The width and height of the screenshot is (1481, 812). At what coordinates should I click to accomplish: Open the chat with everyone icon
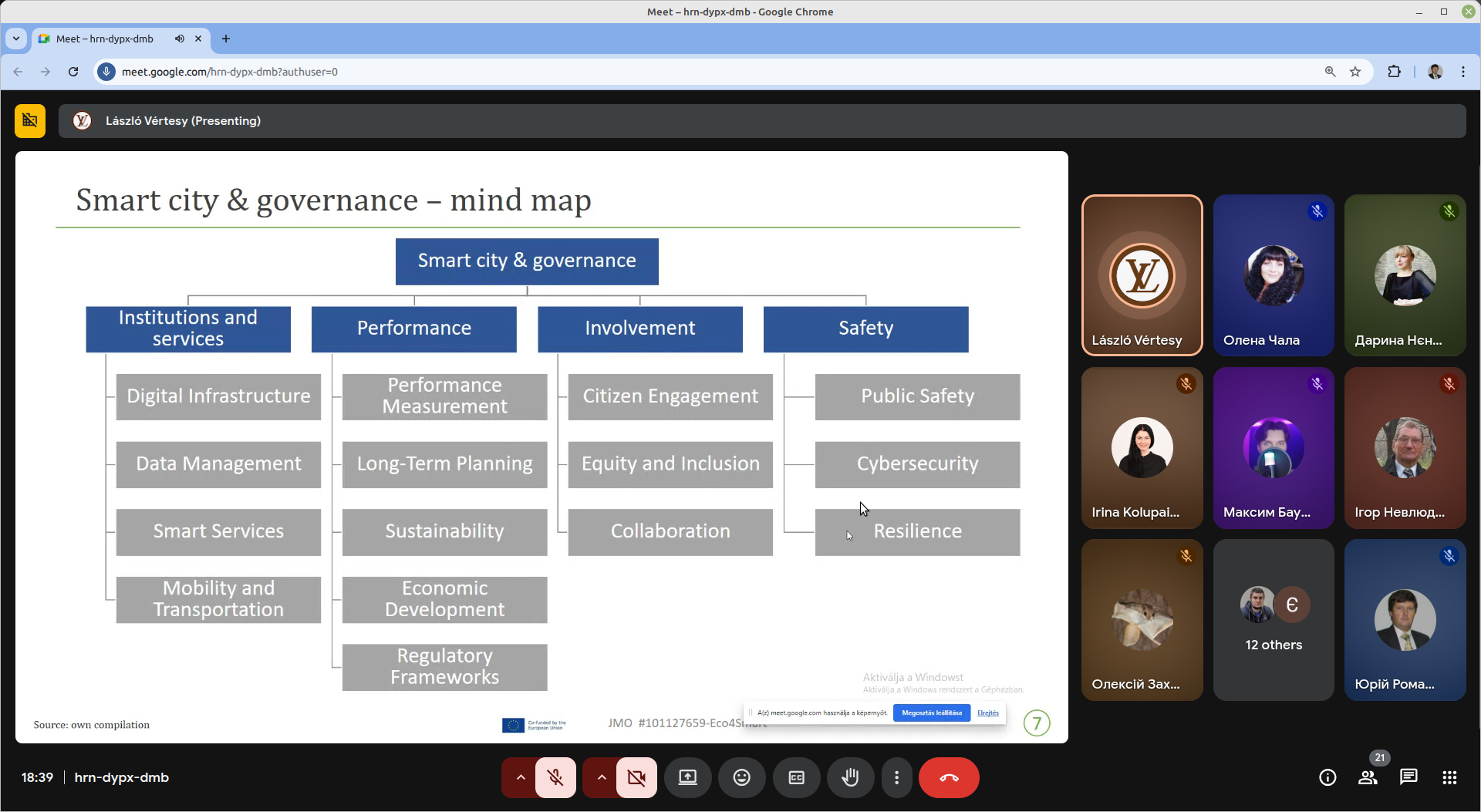[x=1408, y=777]
